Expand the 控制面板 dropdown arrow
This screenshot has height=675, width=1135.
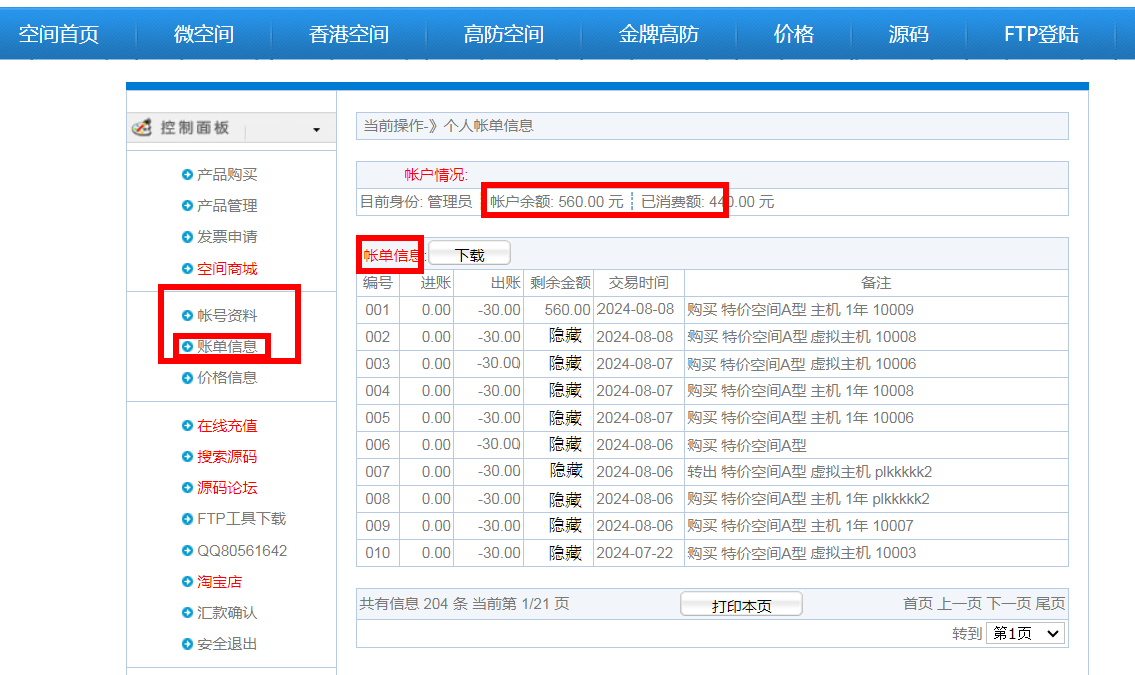pos(317,130)
